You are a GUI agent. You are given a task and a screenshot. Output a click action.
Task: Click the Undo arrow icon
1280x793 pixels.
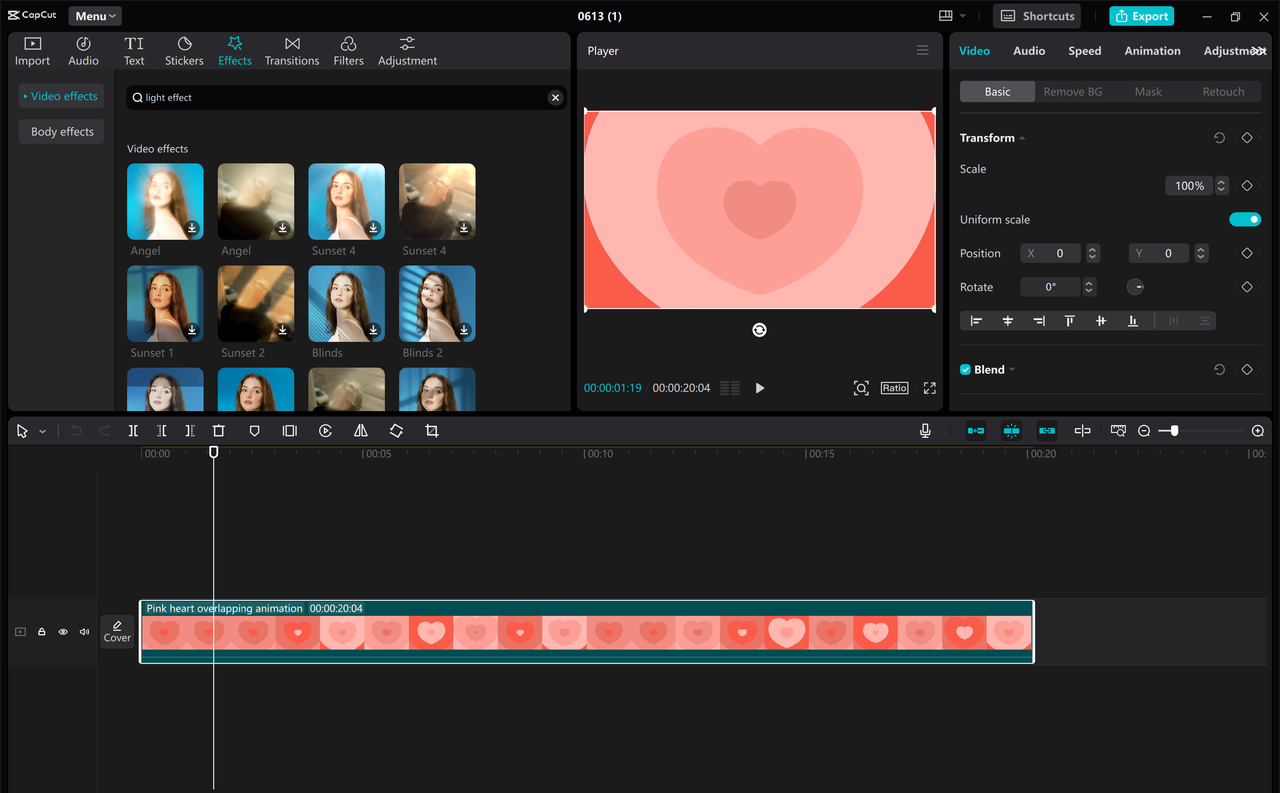(x=76, y=430)
